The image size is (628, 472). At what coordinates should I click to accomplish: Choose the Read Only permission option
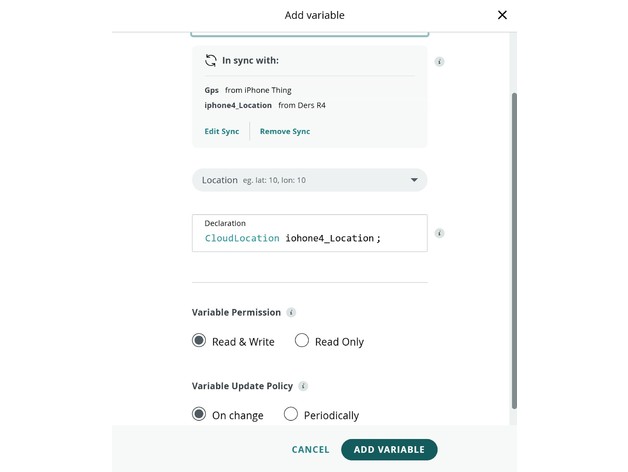302,341
